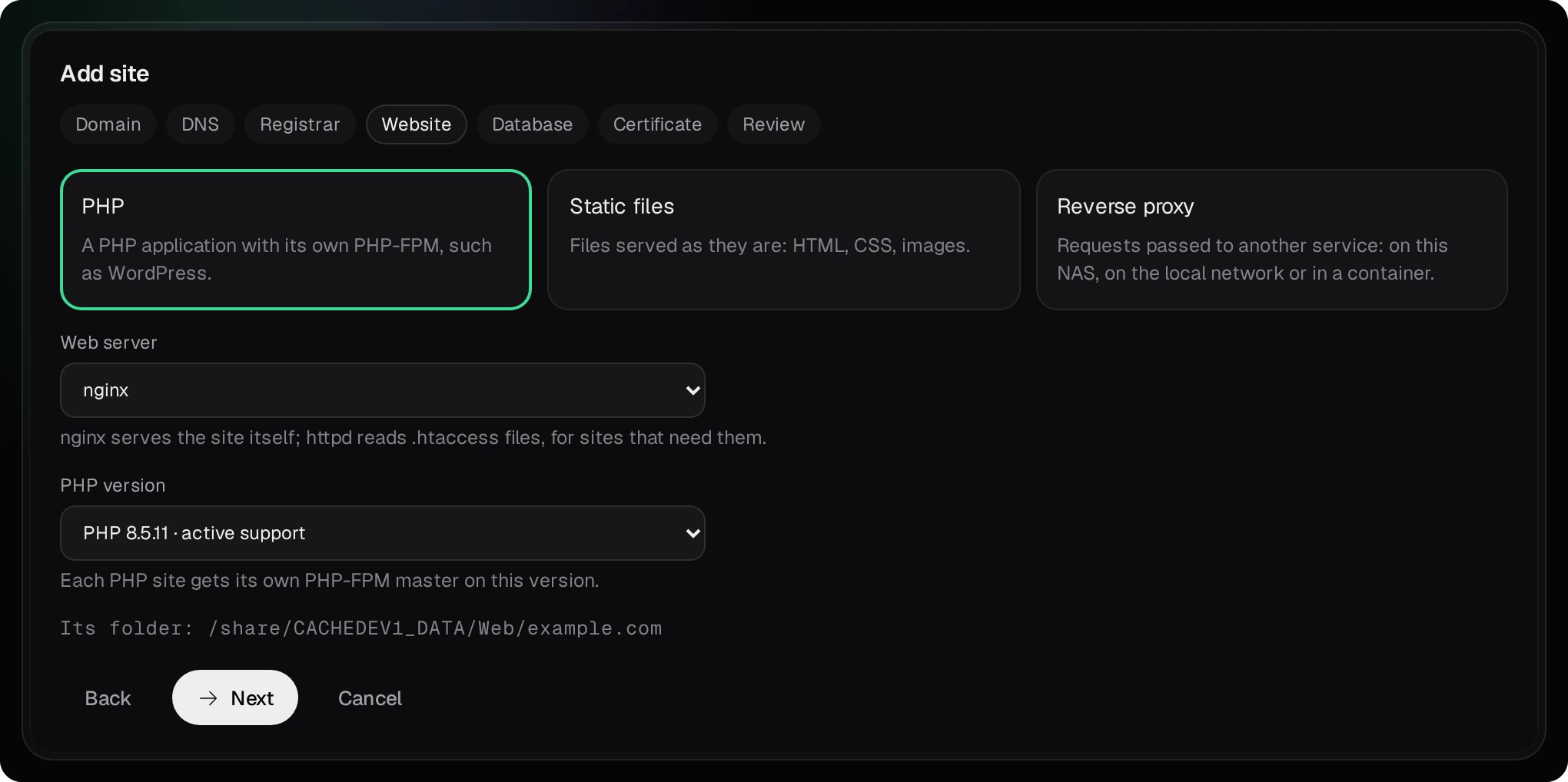Cancel adding the site
1568x782 pixels.
coord(370,698)
